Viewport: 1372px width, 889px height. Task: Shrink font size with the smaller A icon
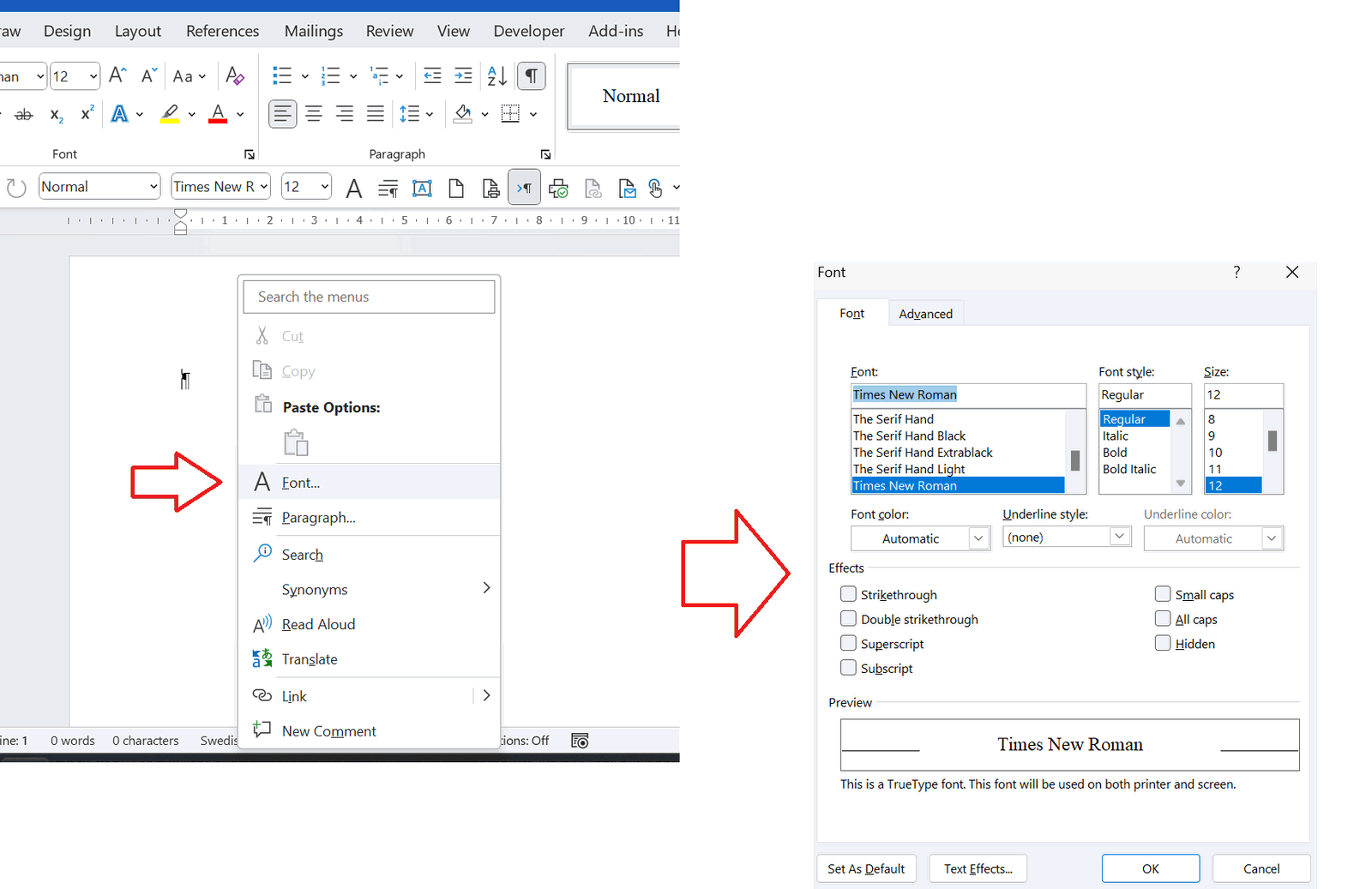(x=148, y=75)
